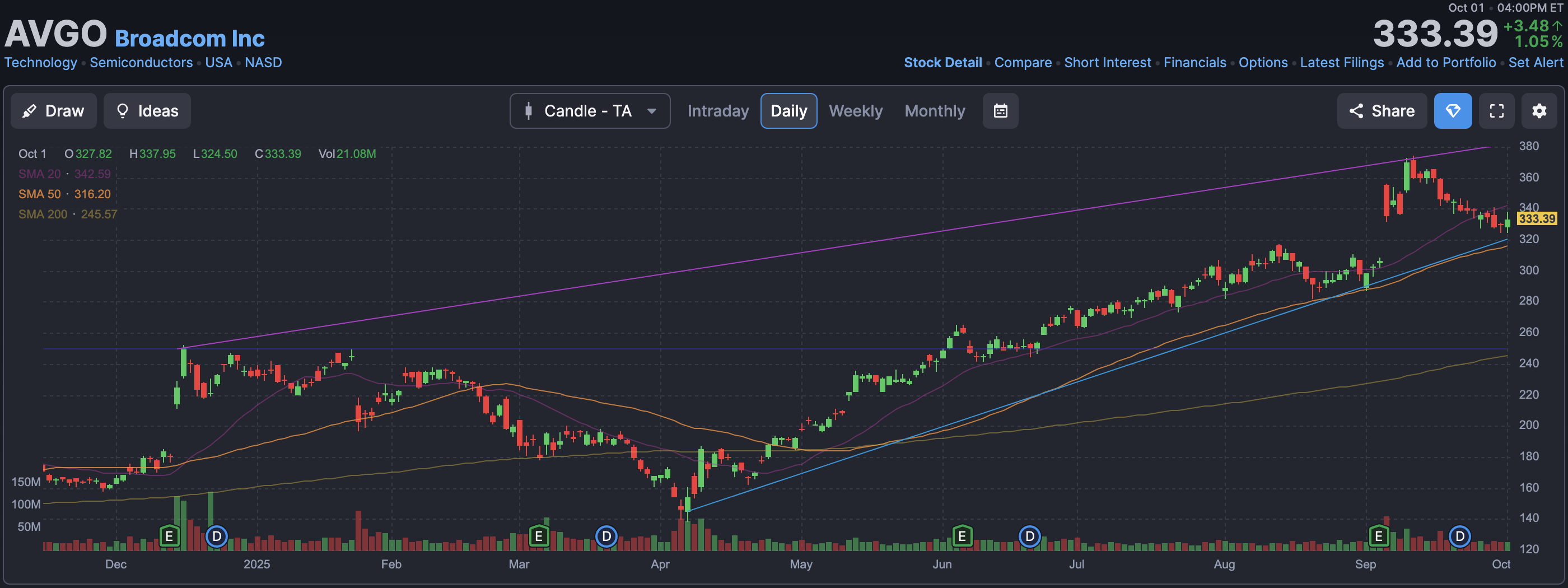Click the pen icon inside Draw button

29,111
